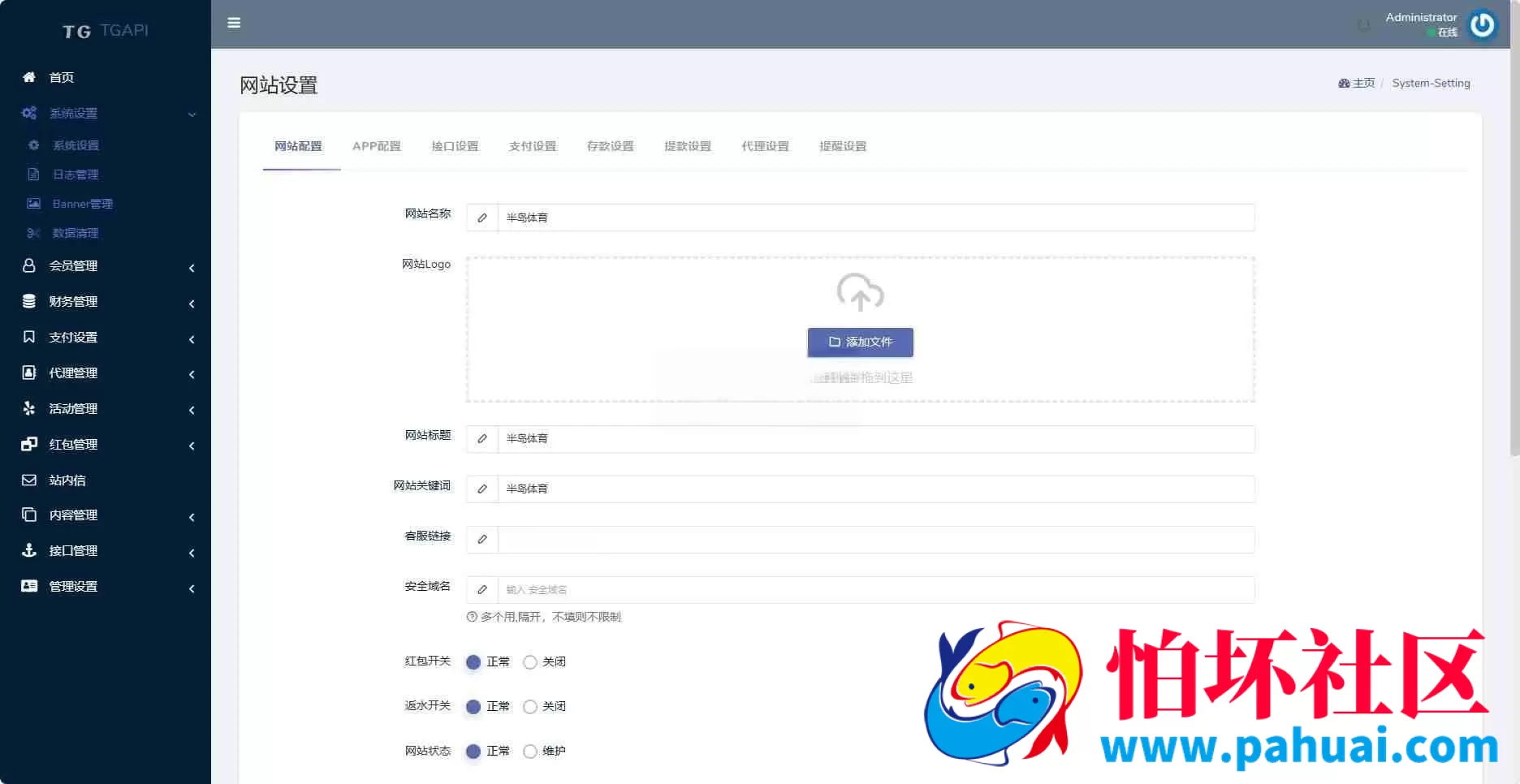Image resolution: width=1520 pixels, height=784 pixels.
Task: Go to 主页 breadcrumb link
Action: pos(1364,84)
